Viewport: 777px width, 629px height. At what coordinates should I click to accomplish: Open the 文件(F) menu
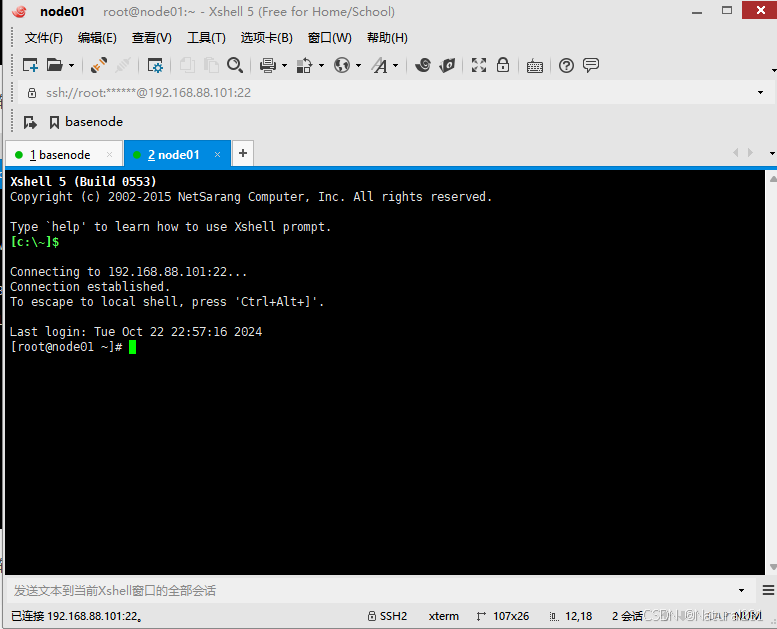(44, 38)
